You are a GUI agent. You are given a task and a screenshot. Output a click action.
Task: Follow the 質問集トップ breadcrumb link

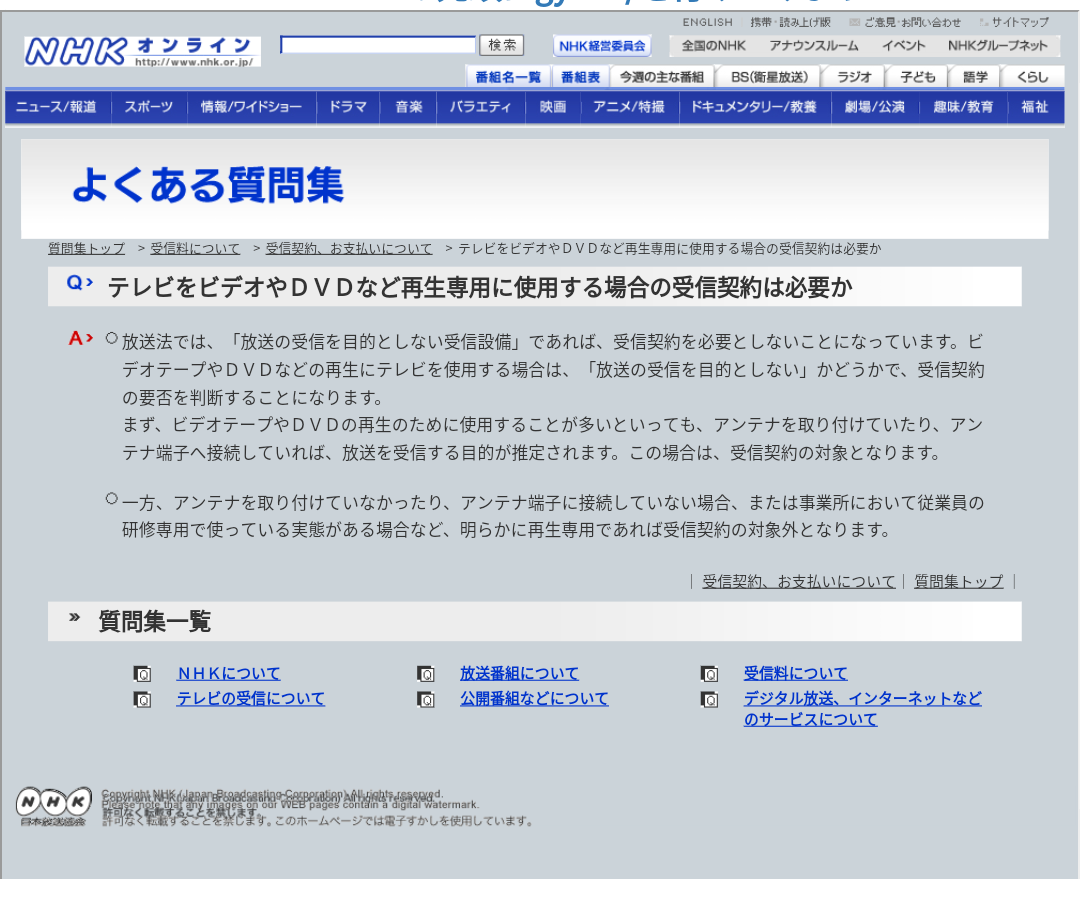(86, 249)
